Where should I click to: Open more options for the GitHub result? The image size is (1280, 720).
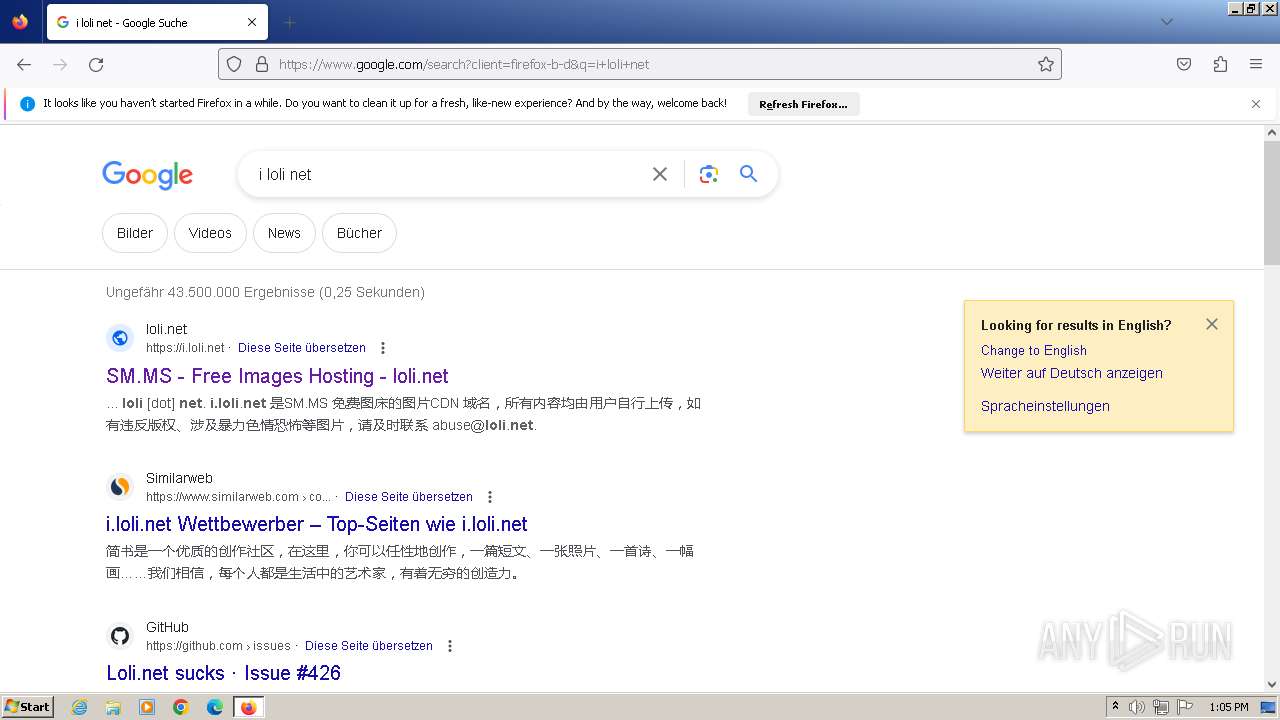pos(449,646)
